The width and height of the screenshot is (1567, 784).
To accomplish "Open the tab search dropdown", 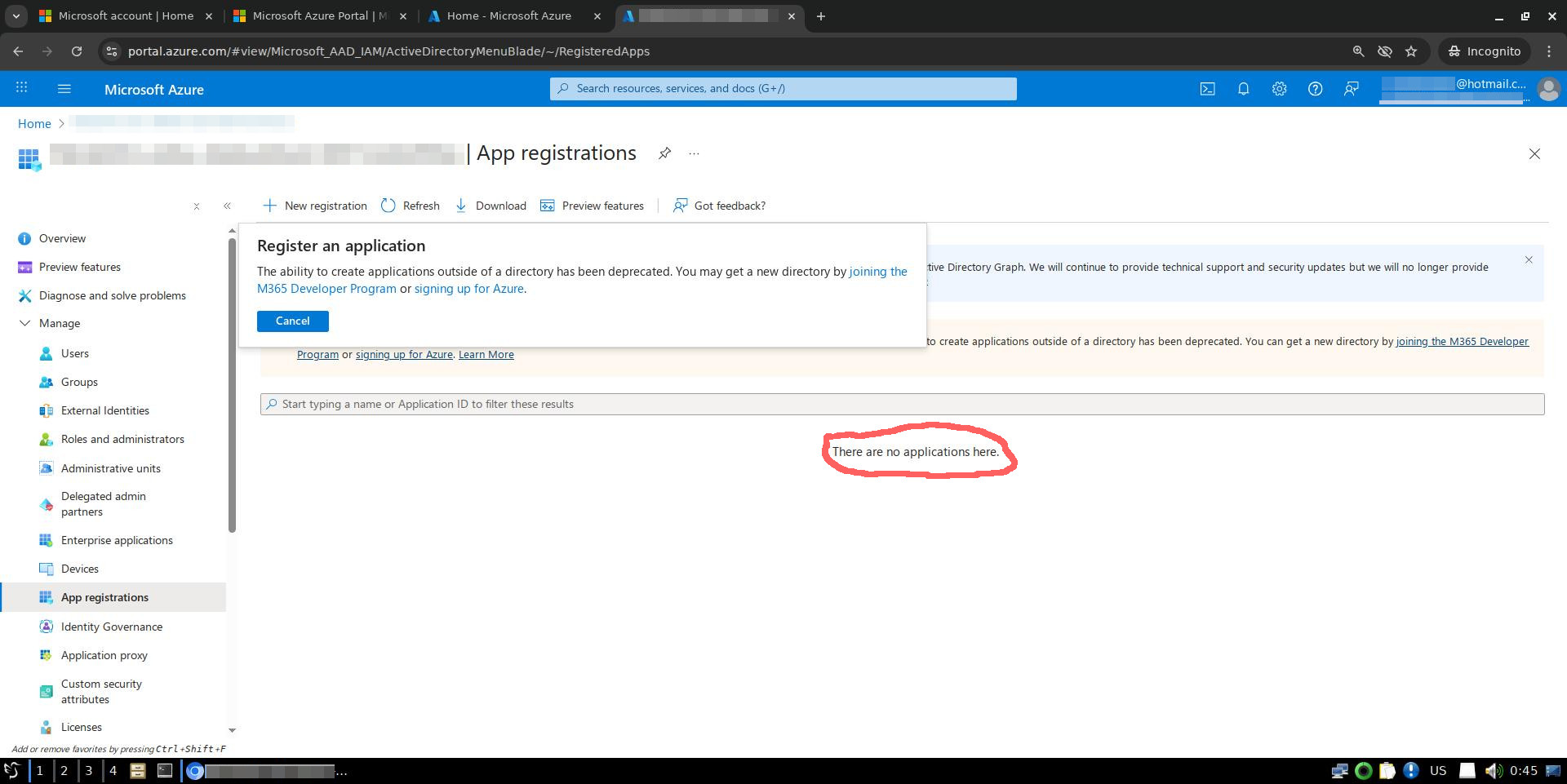I will click(x=16, y=16).
